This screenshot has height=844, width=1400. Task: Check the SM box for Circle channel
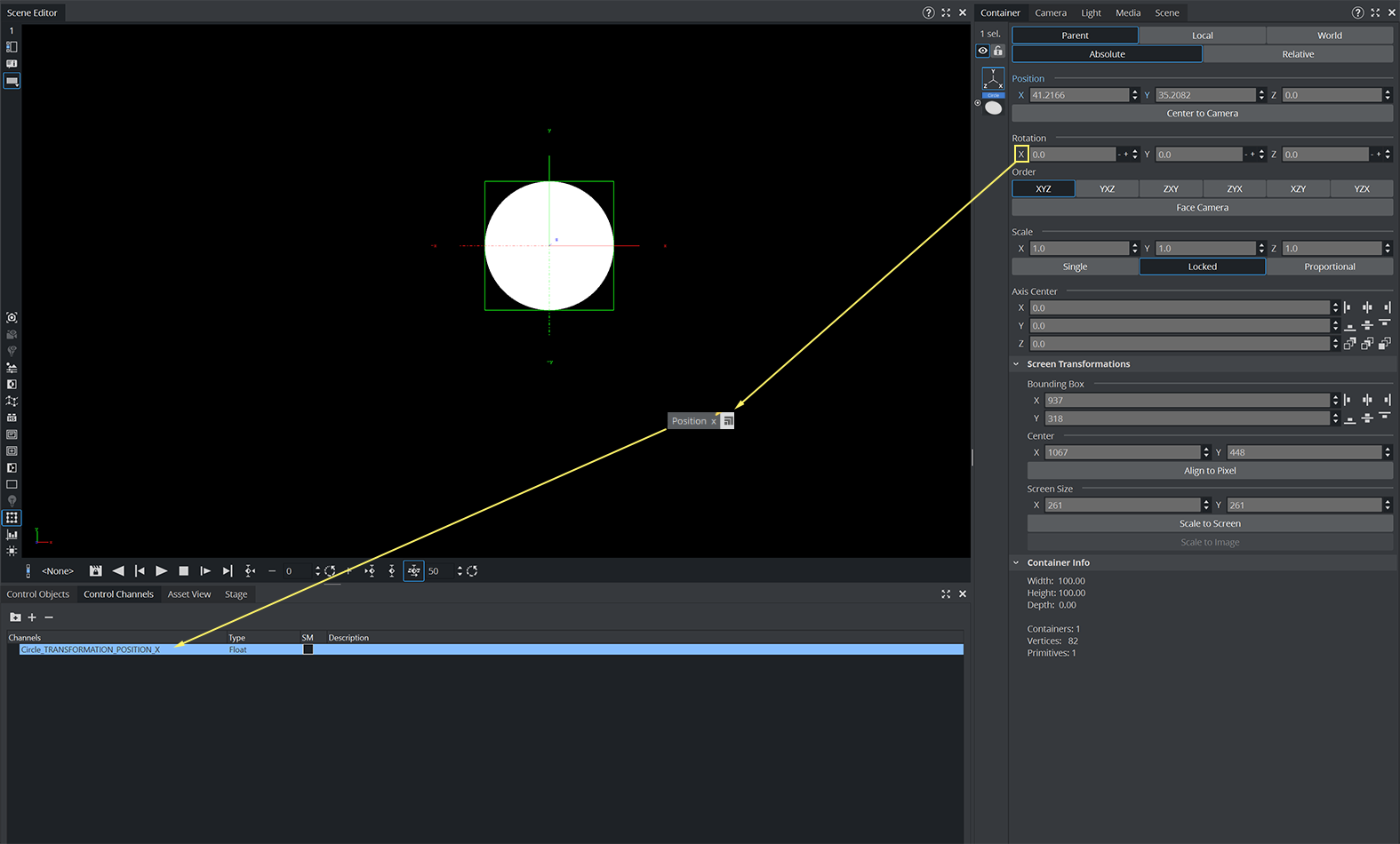(x=308, y=649)
